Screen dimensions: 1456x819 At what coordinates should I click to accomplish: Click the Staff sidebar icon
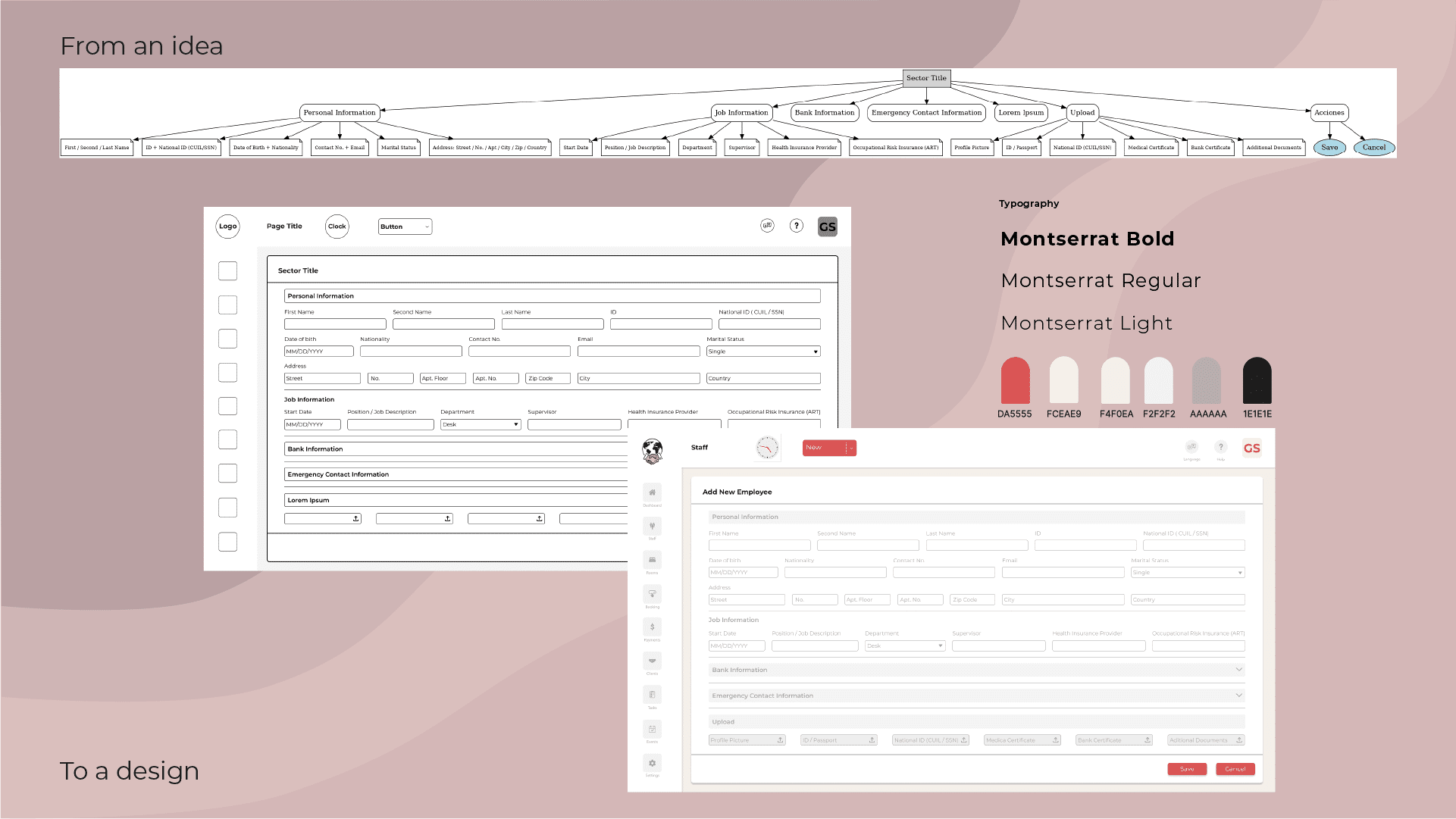tap(652, 526)
